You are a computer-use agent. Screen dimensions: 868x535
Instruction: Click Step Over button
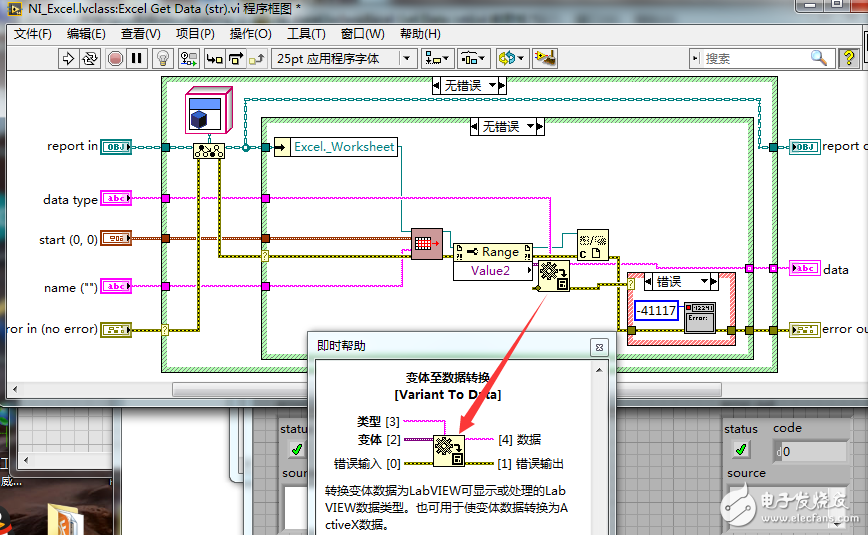coord(236,58)
